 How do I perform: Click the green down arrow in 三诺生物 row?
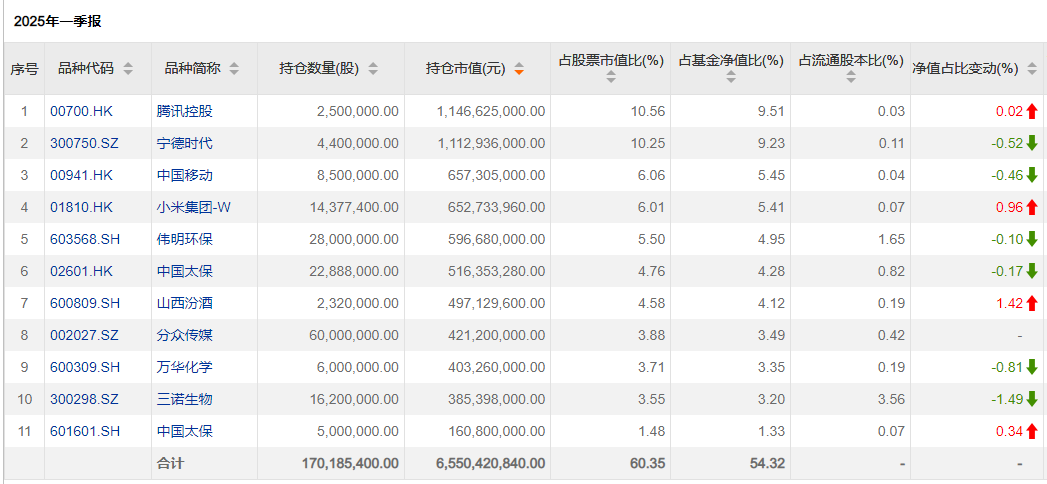(x=1032, y=399)
